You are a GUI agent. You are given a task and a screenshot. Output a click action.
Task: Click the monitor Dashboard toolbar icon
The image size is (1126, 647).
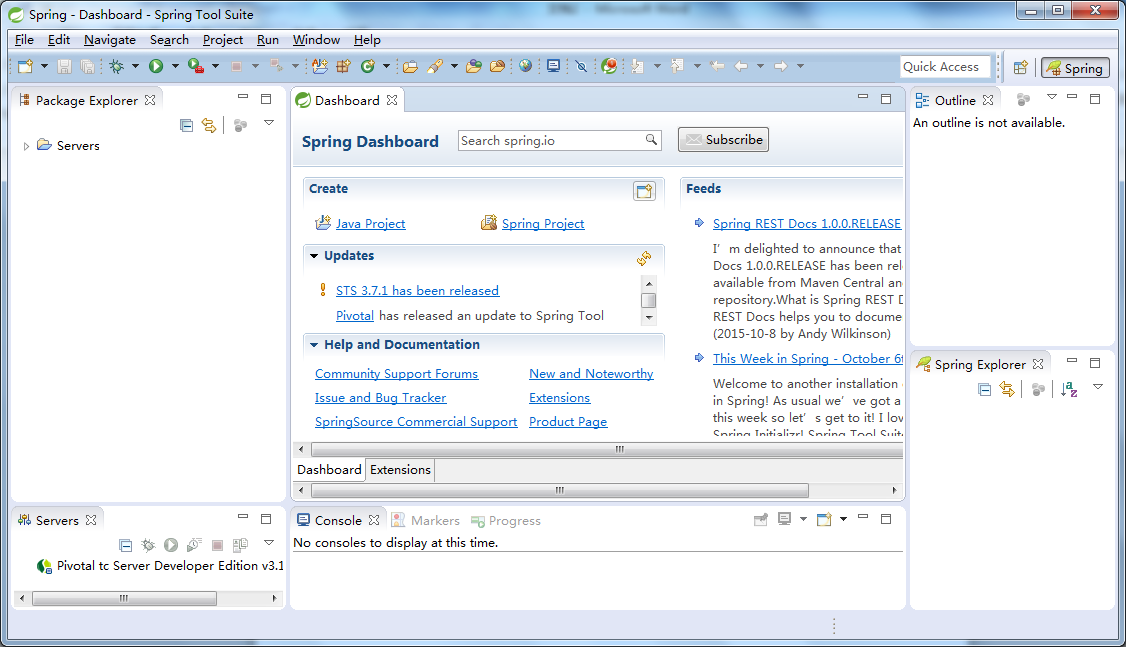pyautogui.click(x=553, y=66)
